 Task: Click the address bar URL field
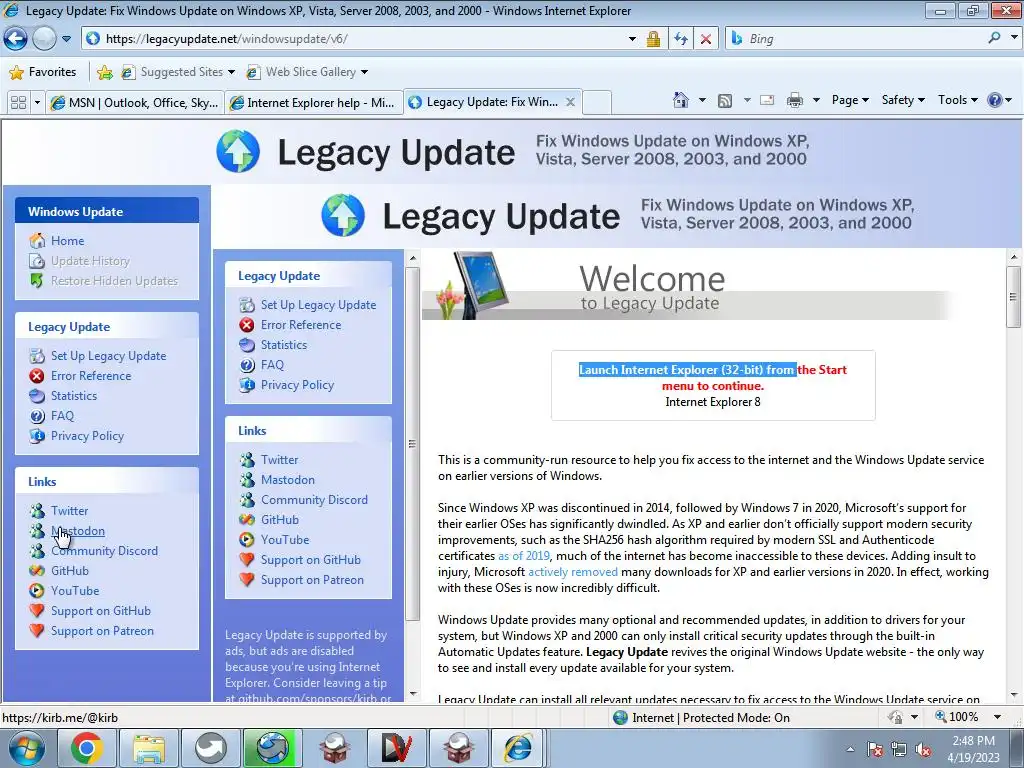coord(355,39)
